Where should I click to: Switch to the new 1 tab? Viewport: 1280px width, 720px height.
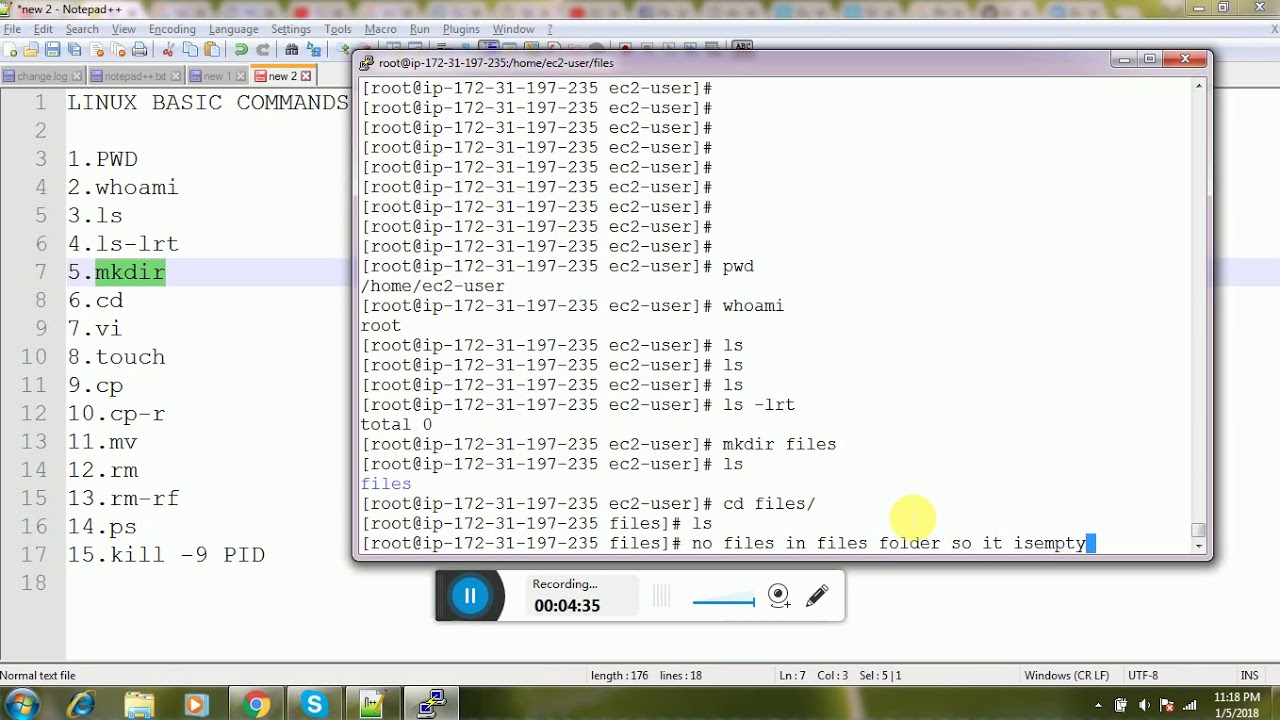[x=217, y=76]
